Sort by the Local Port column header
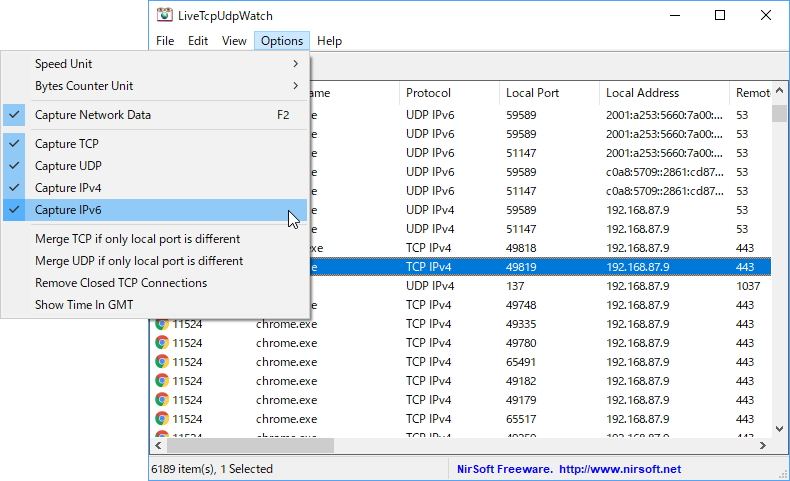 pyautogui.click(x=549, y=93)
